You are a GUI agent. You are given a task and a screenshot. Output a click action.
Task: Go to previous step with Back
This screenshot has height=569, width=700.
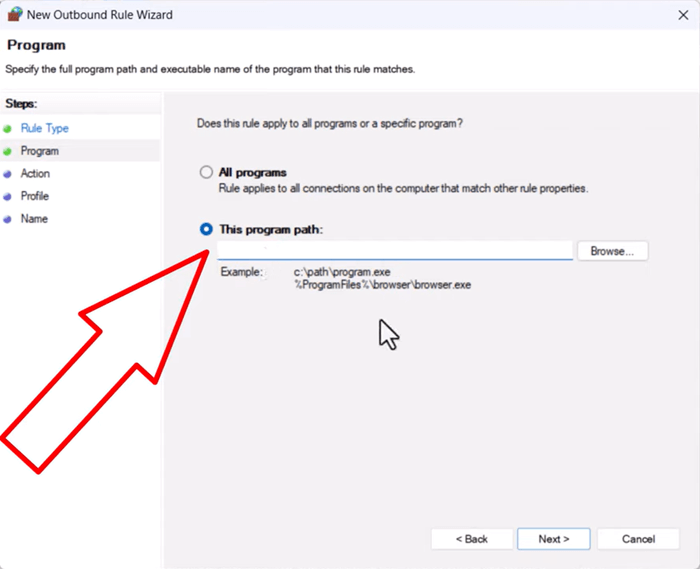[x=471, y=539]
